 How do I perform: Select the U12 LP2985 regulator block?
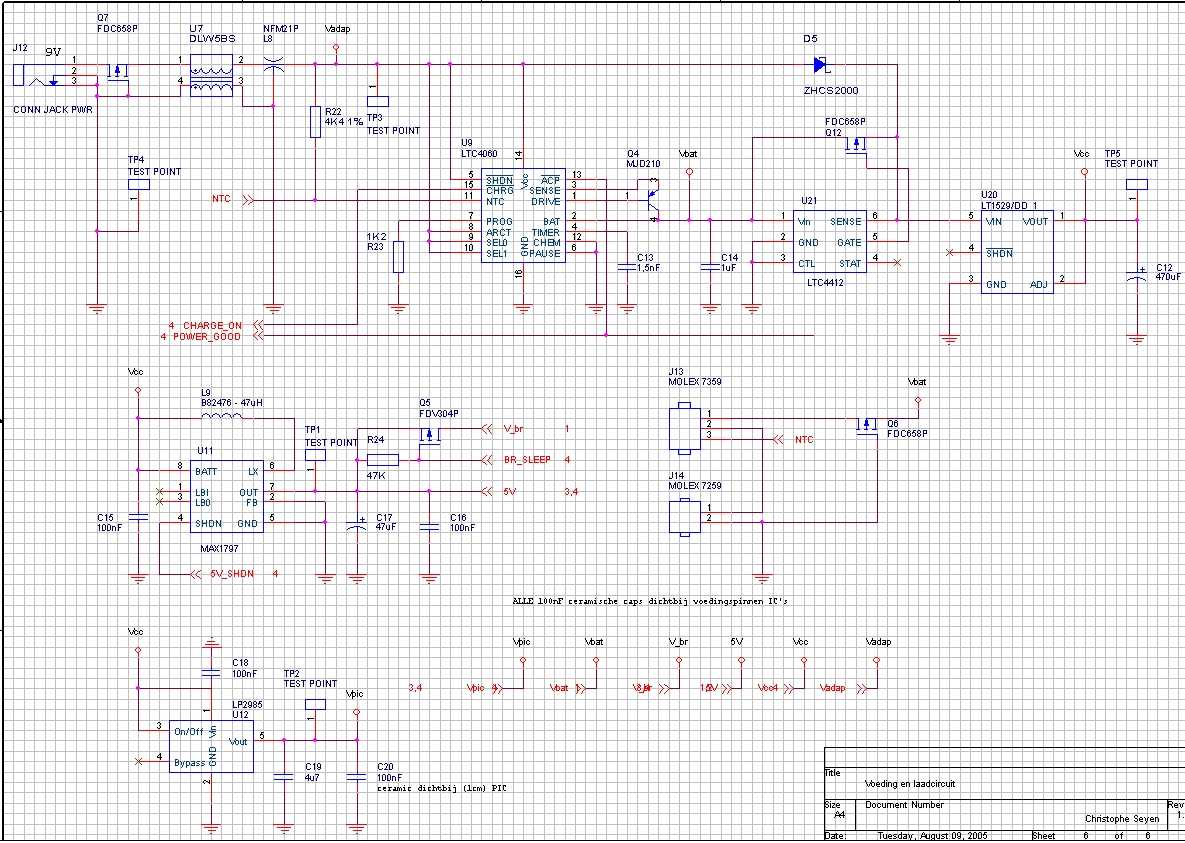pyautogui.click(x=210, y=745)
